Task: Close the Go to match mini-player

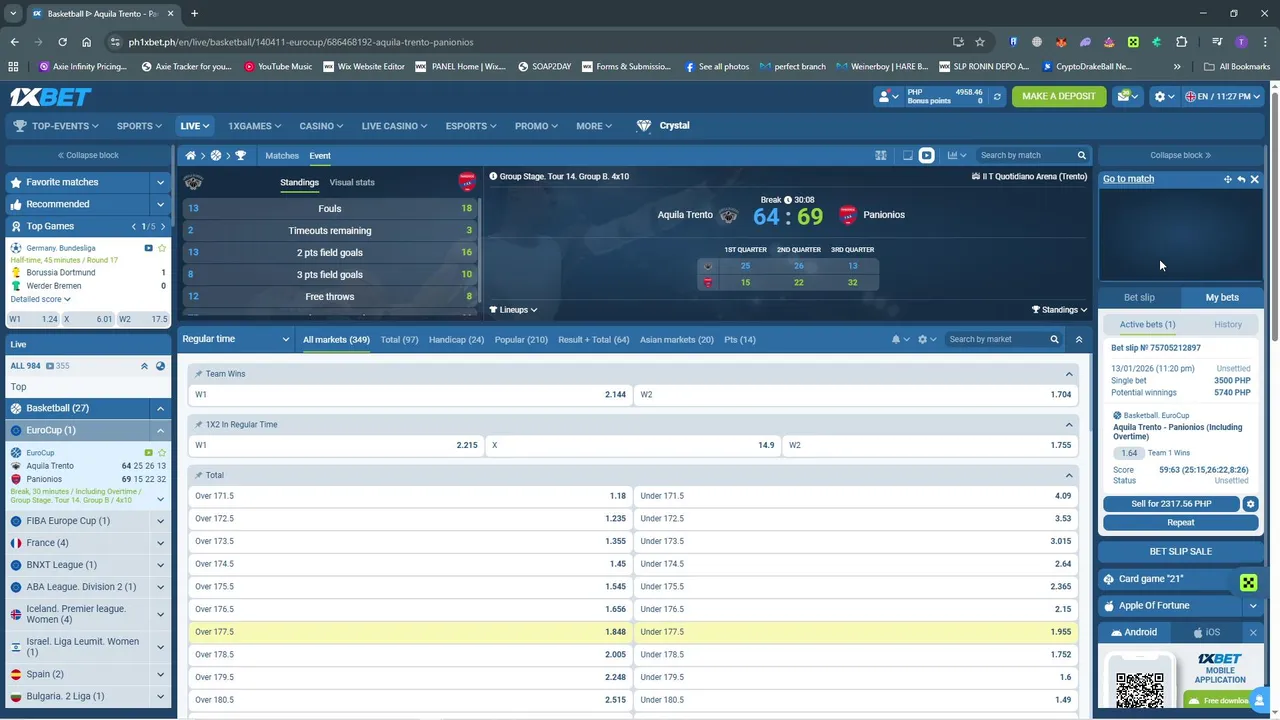Action: pyautogui.click(x=1254, y=179)
